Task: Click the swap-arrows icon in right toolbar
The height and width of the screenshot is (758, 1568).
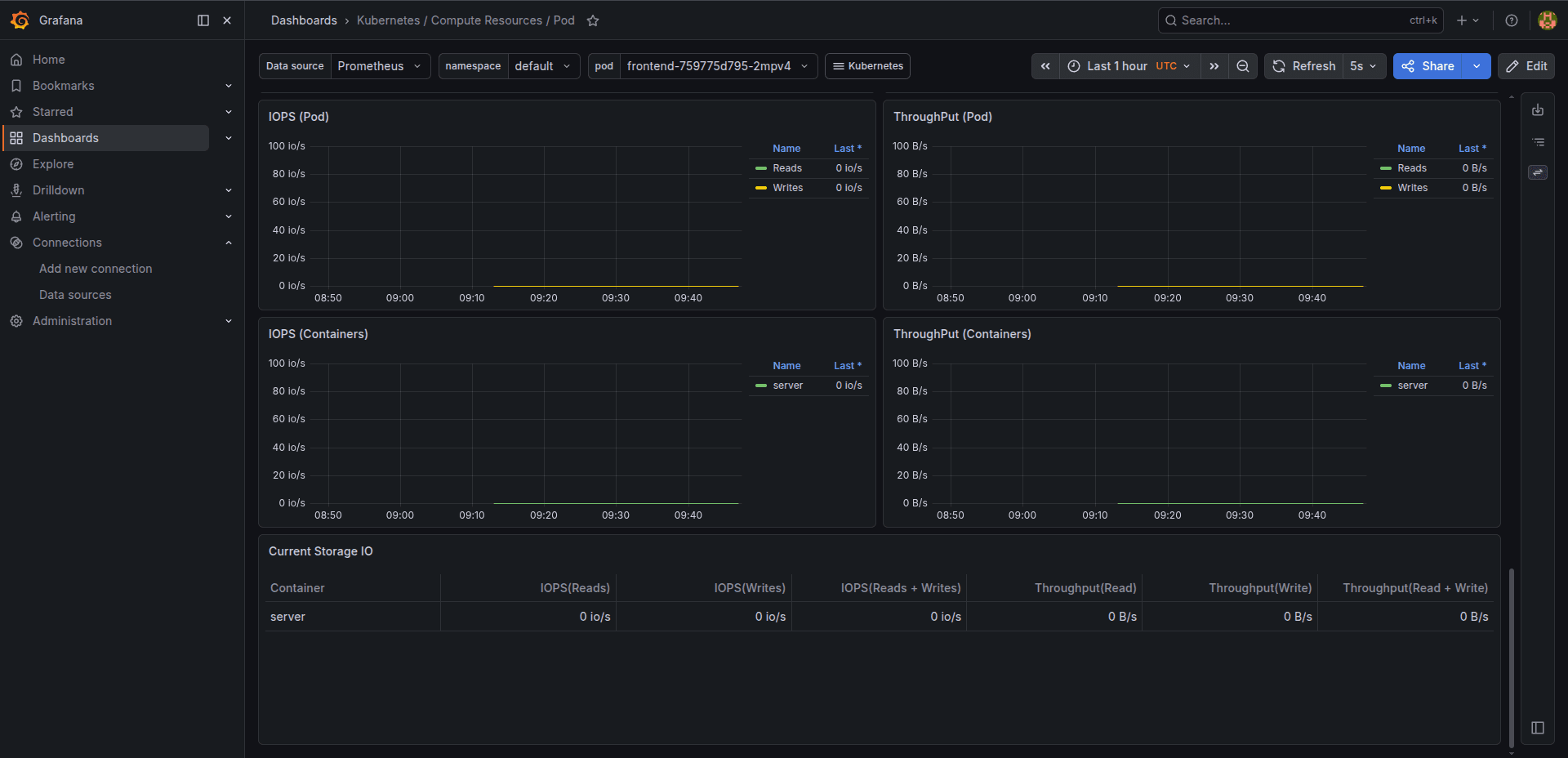Action: (1538, 172)
